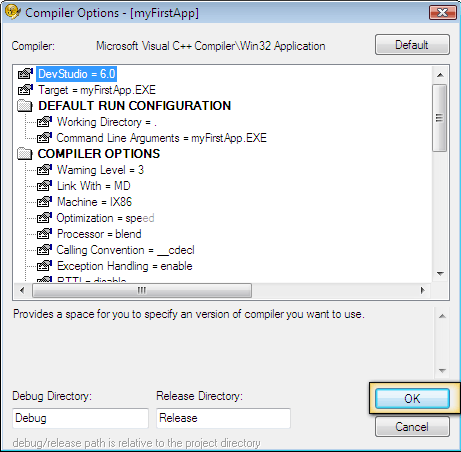The height and width of the screenshot is (452, 461).
Task: Select the Optimization = speed item
Action: (105, 218)
